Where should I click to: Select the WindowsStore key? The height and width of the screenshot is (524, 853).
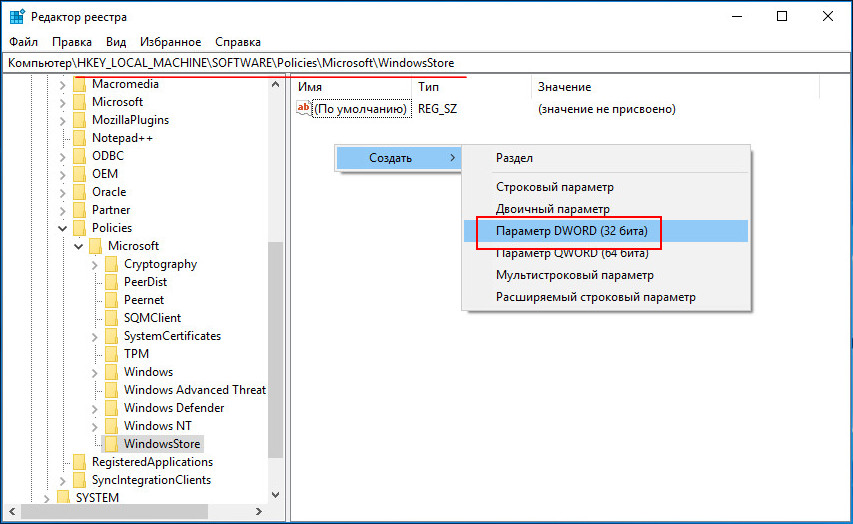click(162, 444)
